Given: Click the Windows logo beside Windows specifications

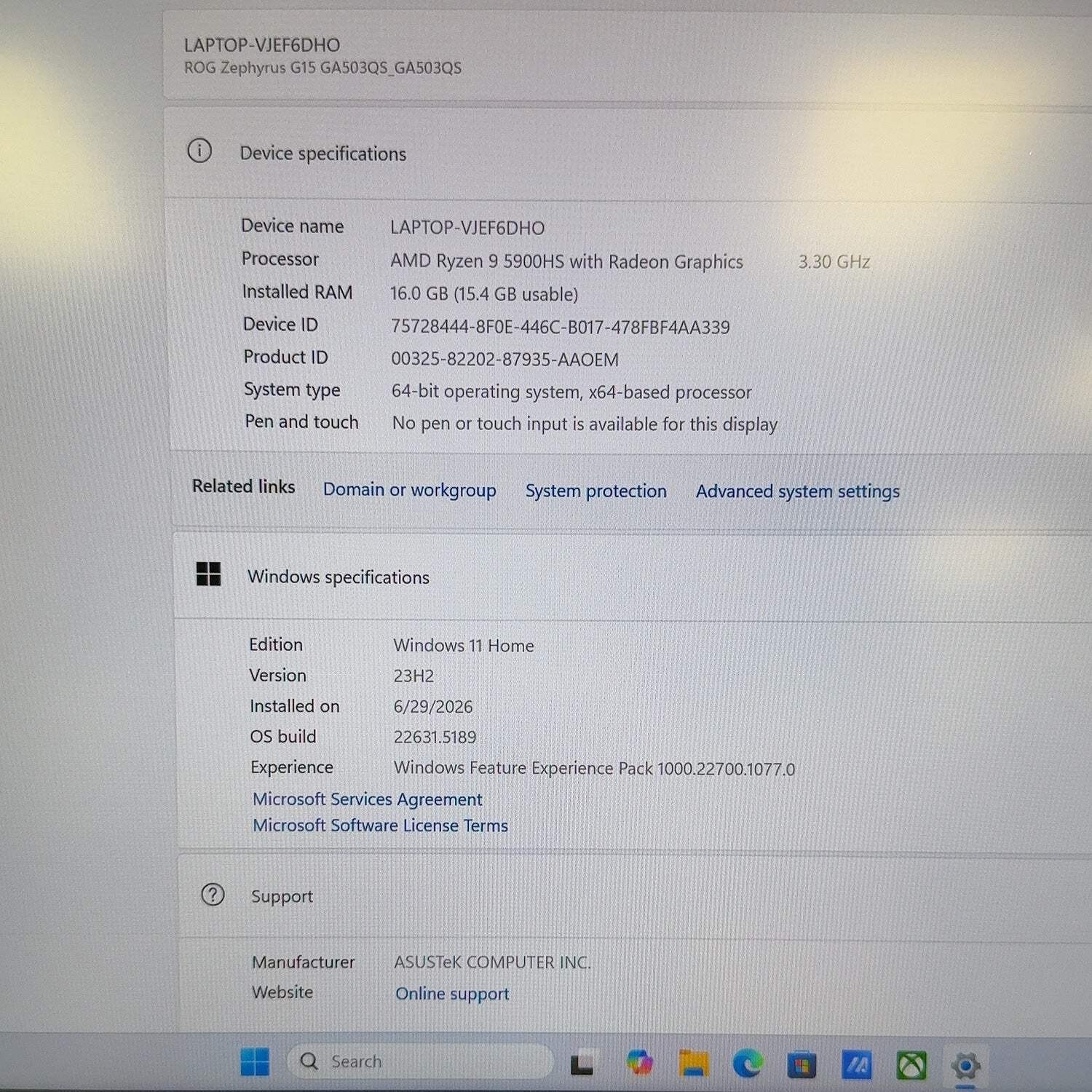Looking at the screenshot, I should pos(209,574).
